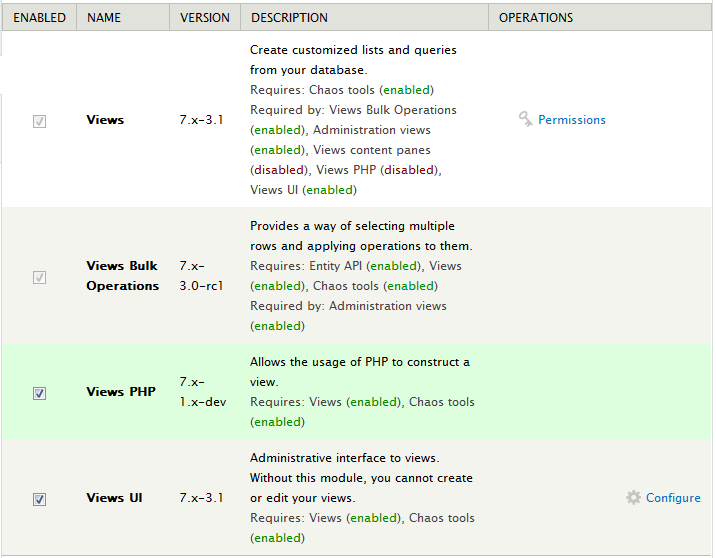This screenshot has width=716, height=558.
Task: Open the Views module Permissions link
Action: click(571, 120)
